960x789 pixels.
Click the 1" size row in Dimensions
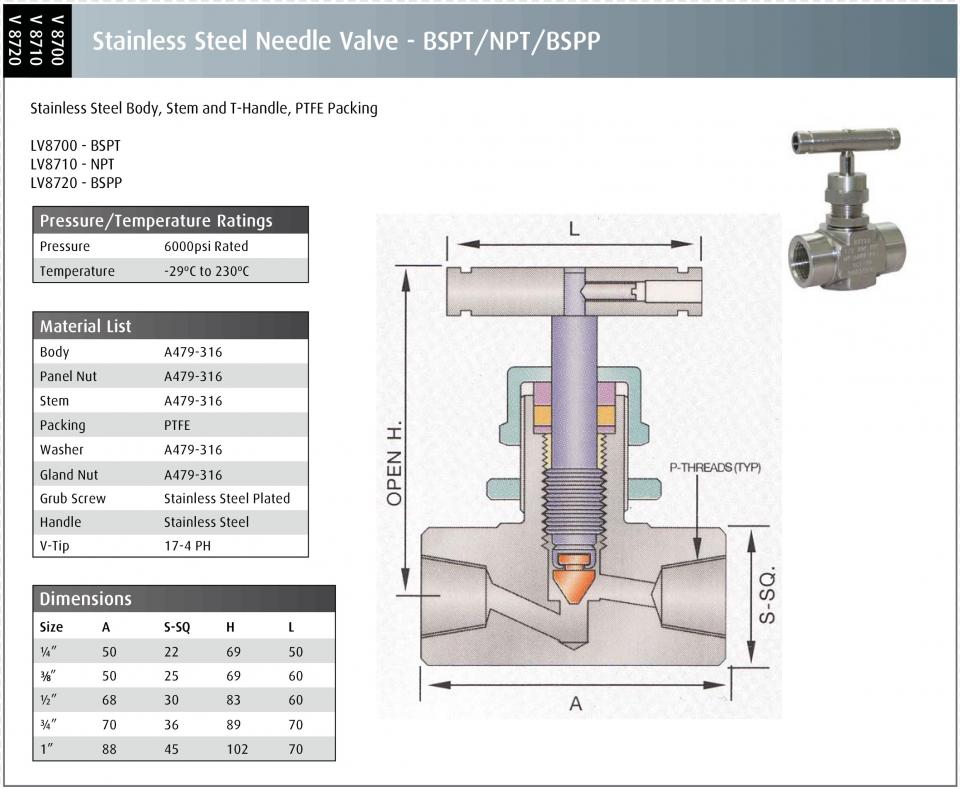(184, 749)
